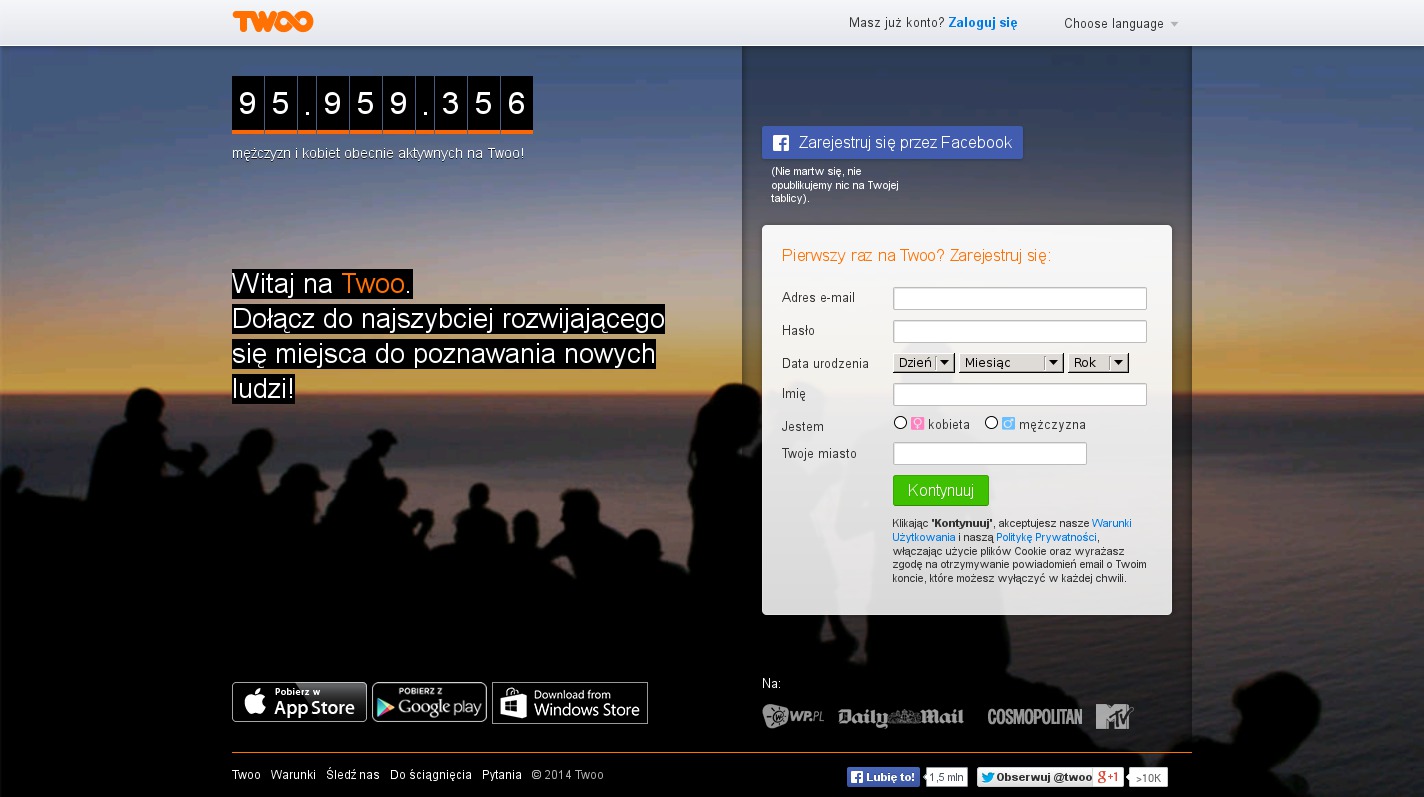Click the MTV press logo
1424x797 pixels.
point(1114,716)
